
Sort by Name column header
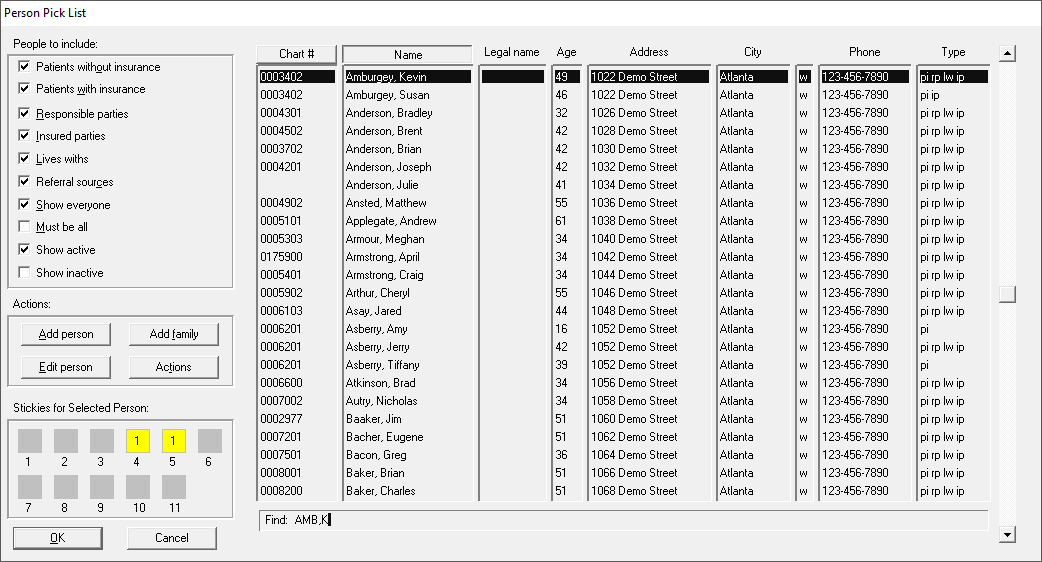(407, 54)
